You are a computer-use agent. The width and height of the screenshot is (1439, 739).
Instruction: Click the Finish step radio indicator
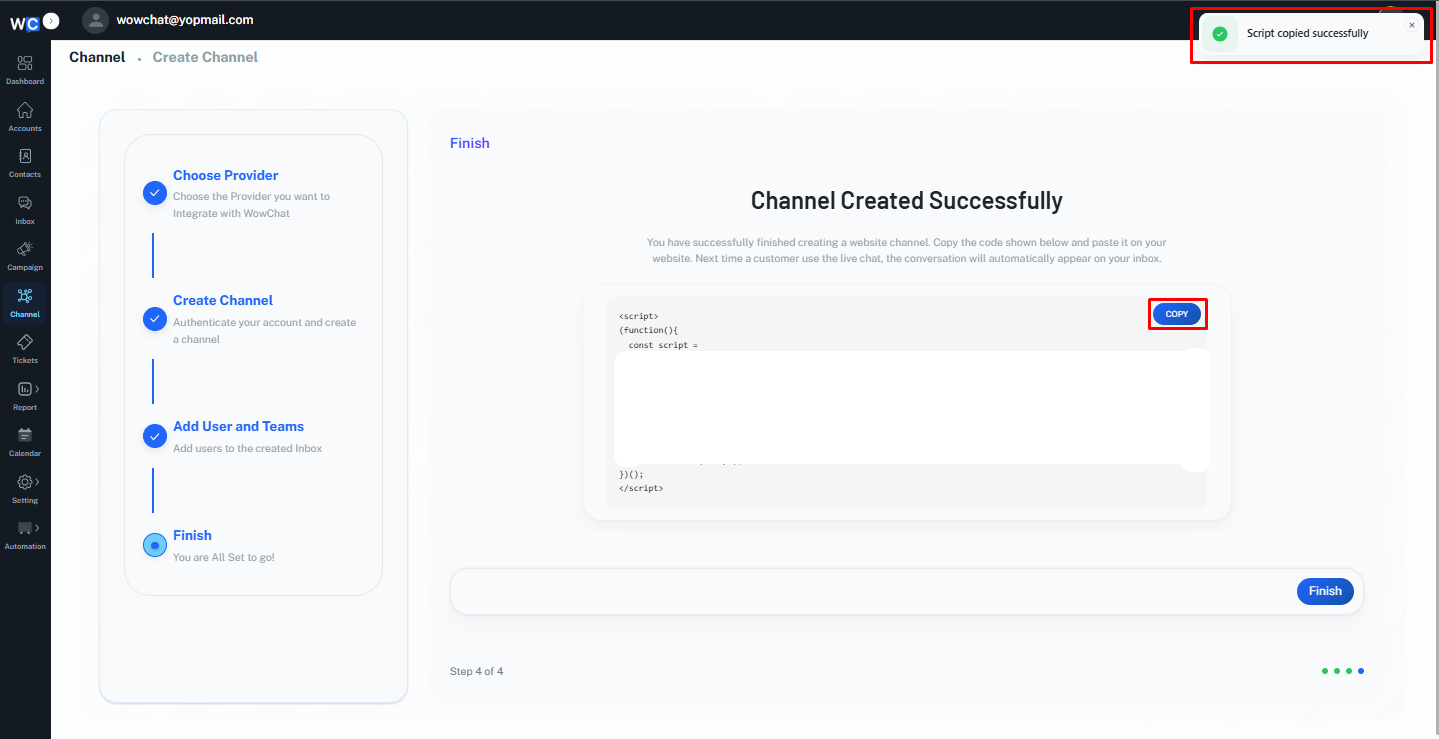(x=155, y=546)
